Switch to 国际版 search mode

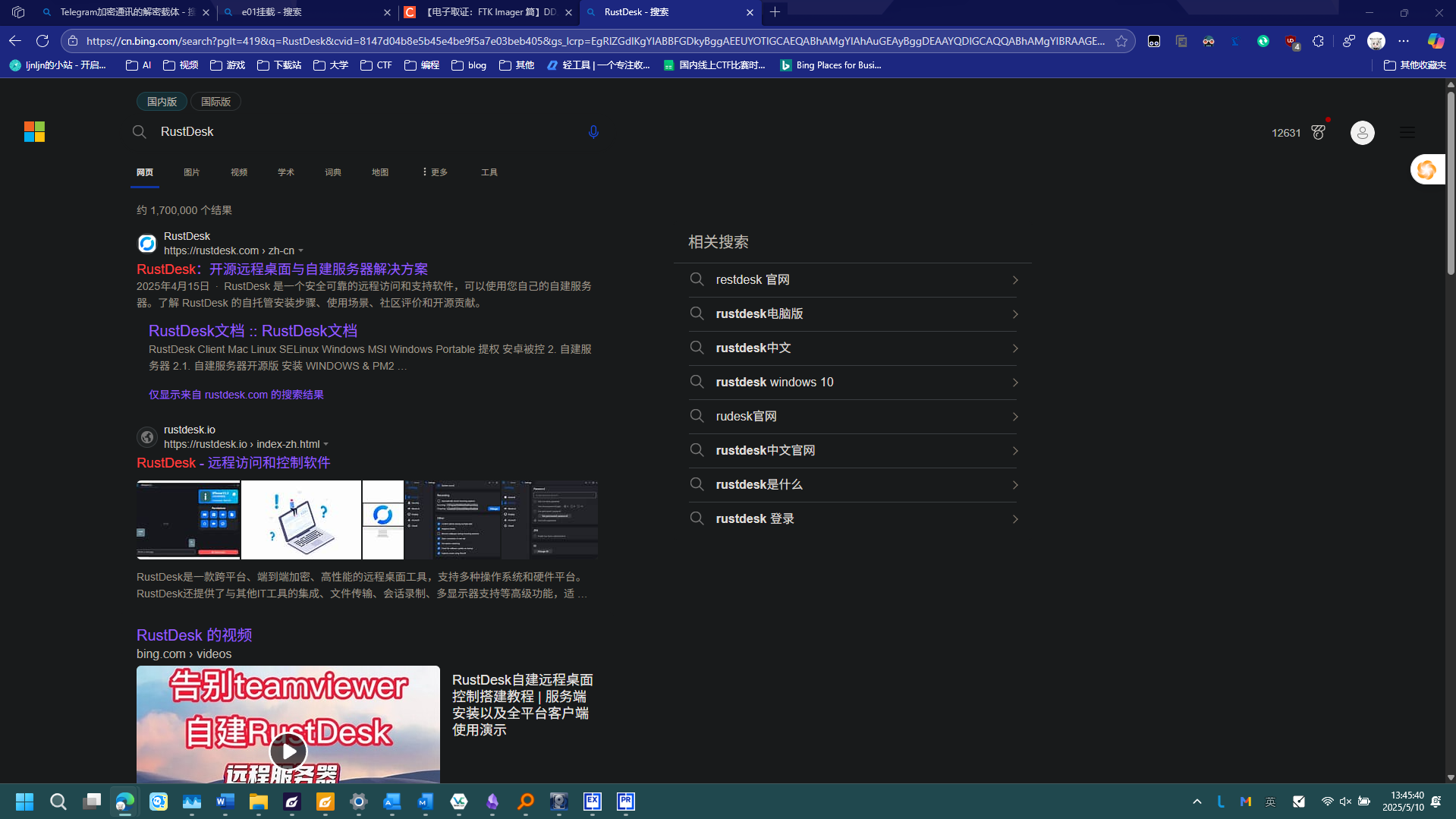coord(215,102)
